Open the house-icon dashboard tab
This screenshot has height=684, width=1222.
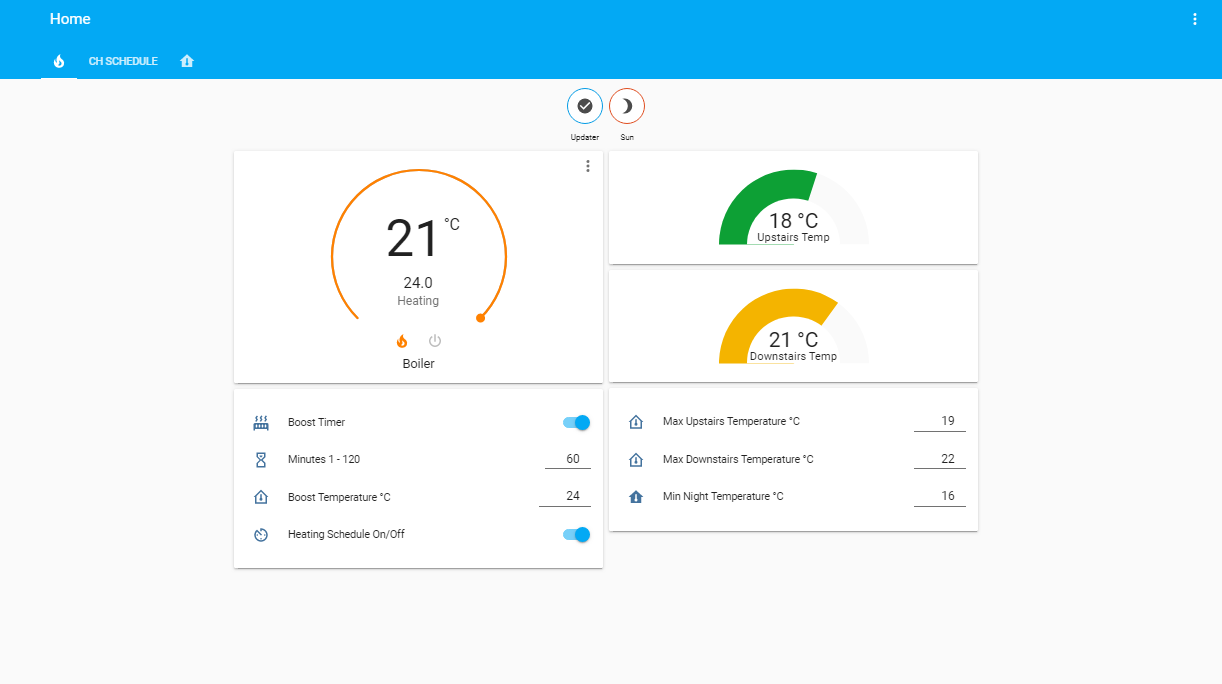point(187,61)
